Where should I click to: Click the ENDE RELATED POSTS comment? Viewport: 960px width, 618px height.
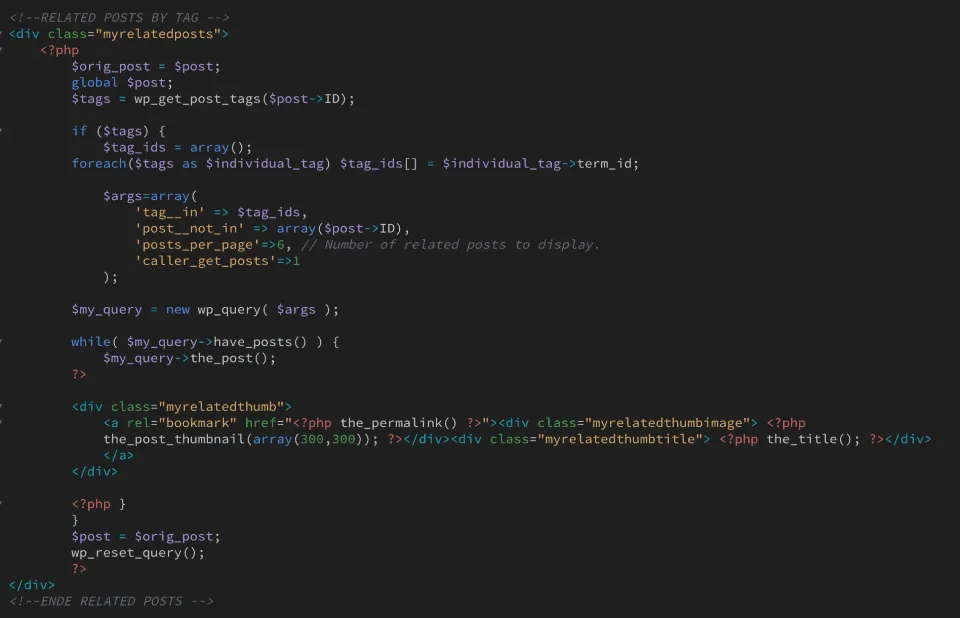point(111,601)
